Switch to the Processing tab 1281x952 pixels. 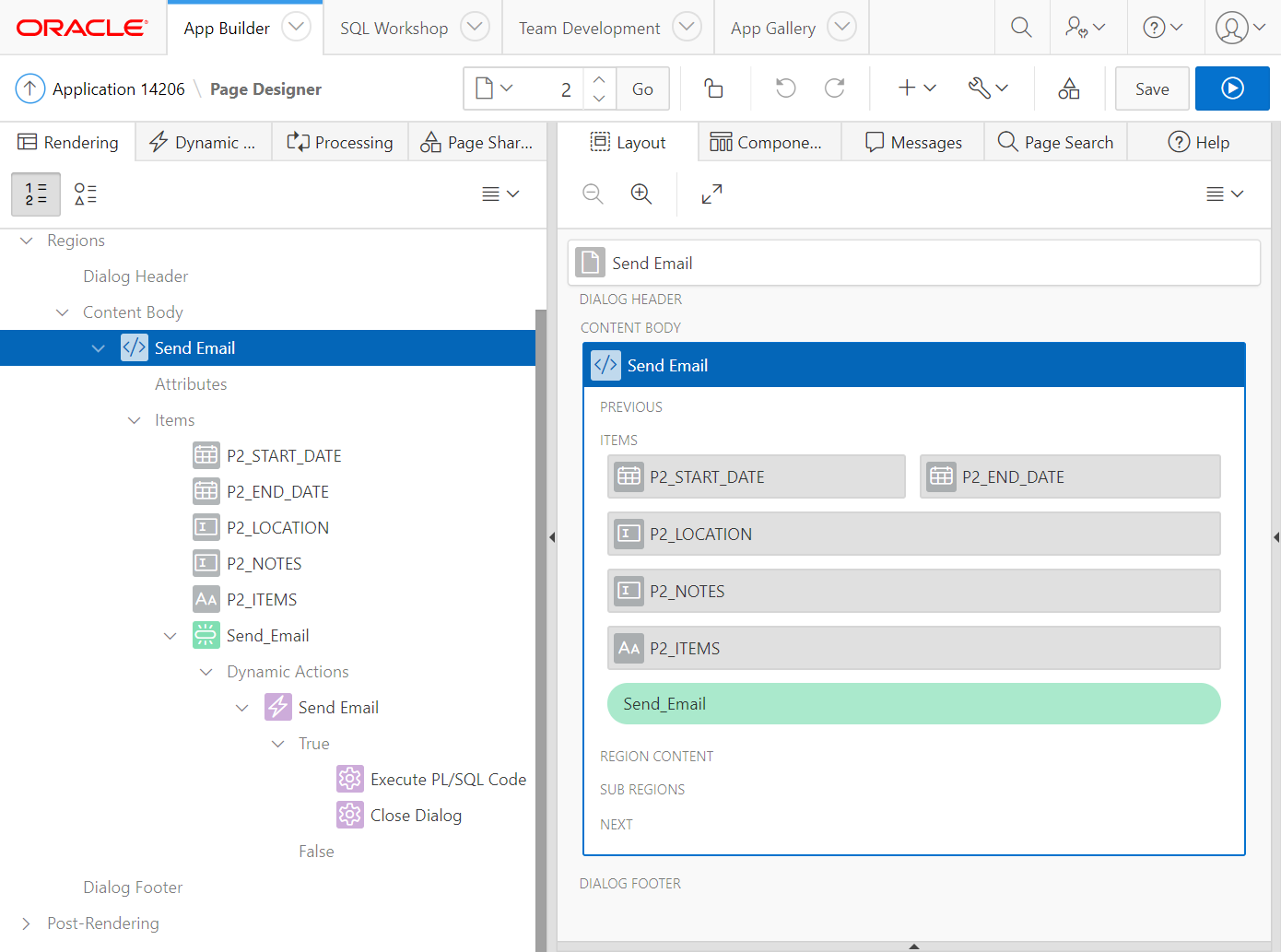tap(340, 143)
